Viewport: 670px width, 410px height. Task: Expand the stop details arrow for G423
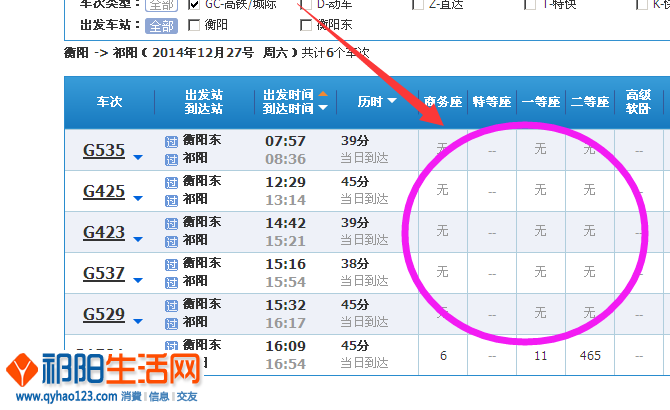tap(138, 240)
